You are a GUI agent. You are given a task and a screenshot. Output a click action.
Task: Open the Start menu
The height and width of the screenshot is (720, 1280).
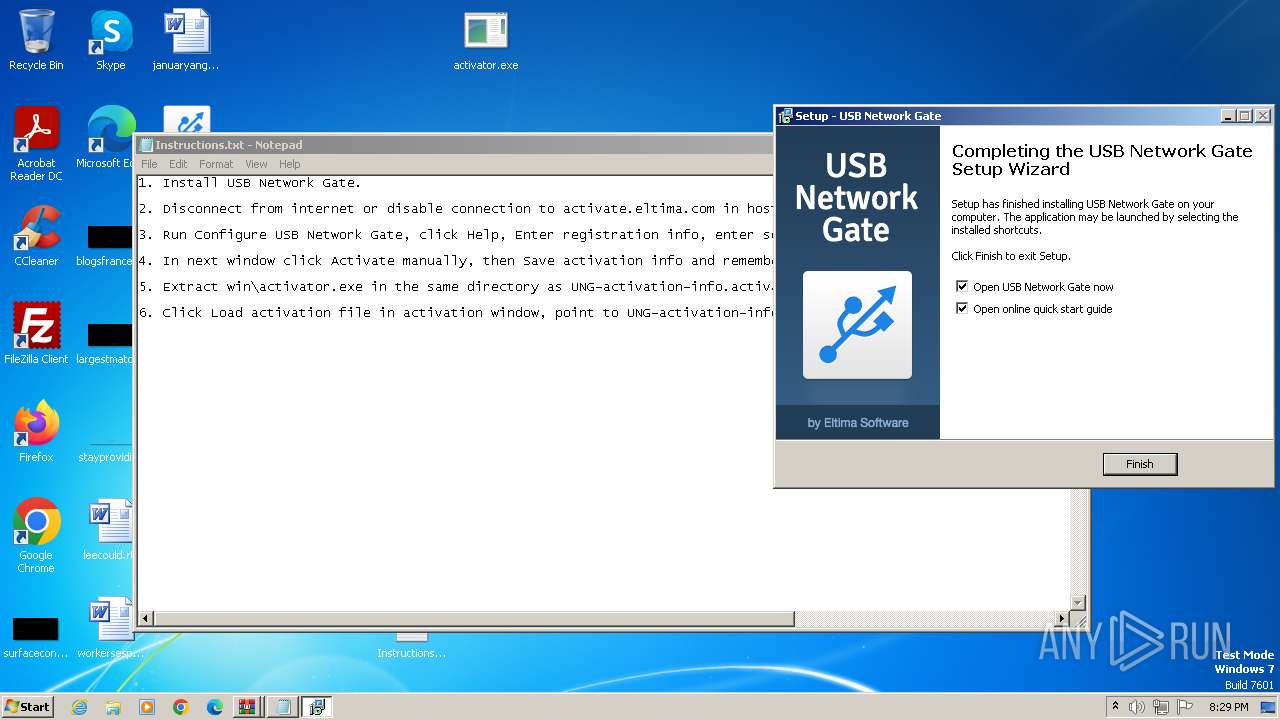(27, 706)
